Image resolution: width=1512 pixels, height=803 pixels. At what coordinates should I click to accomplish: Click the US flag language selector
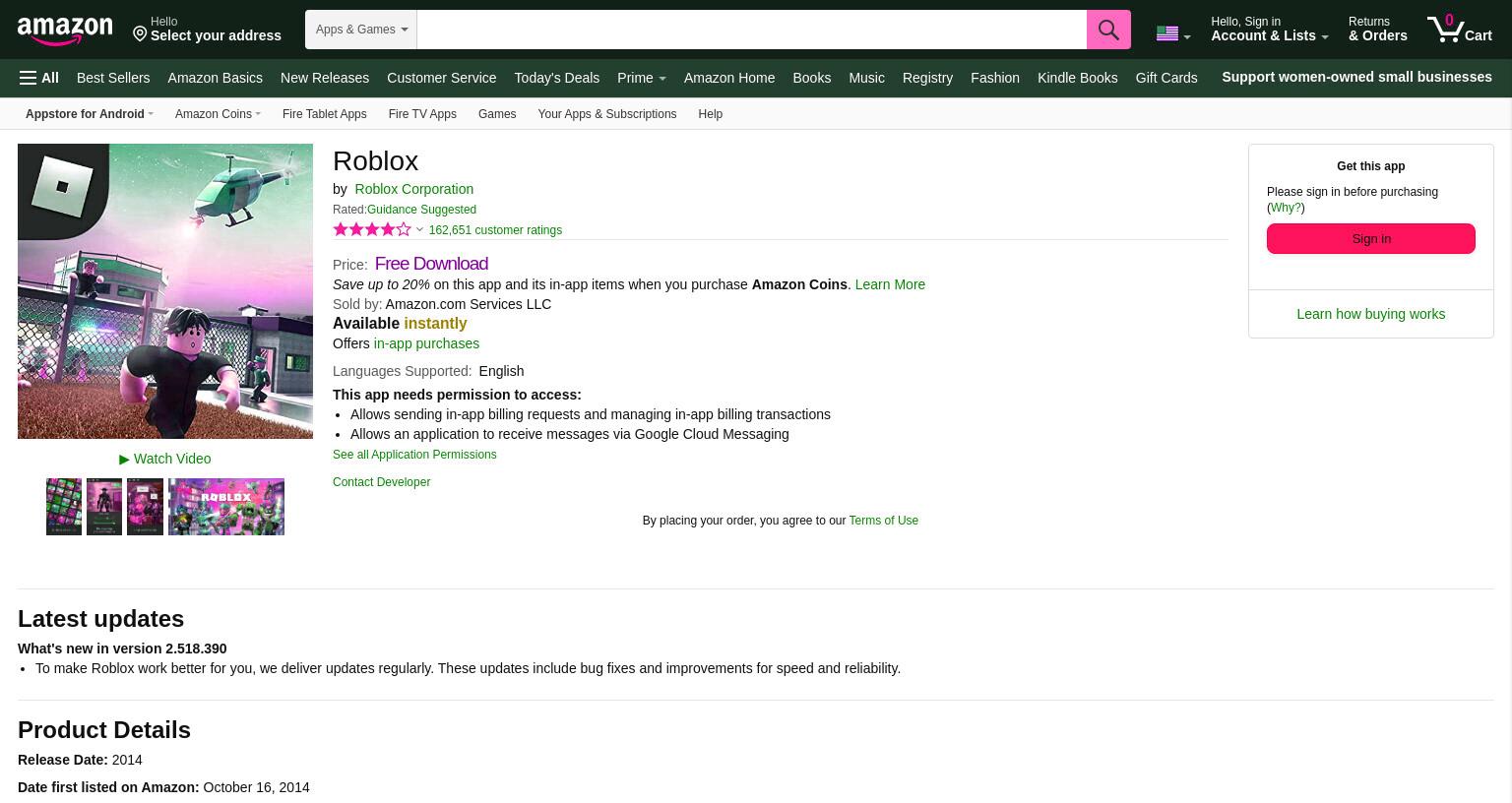click(1173, 33)
